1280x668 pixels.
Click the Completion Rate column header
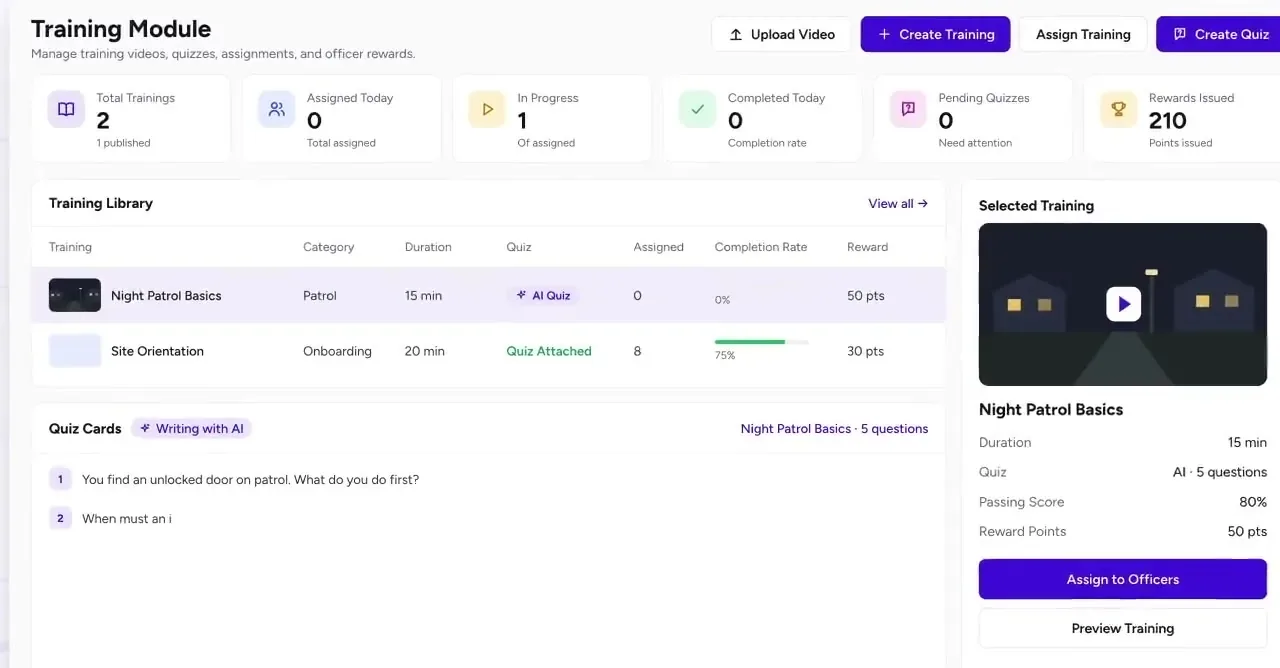(x=761, y=247)
